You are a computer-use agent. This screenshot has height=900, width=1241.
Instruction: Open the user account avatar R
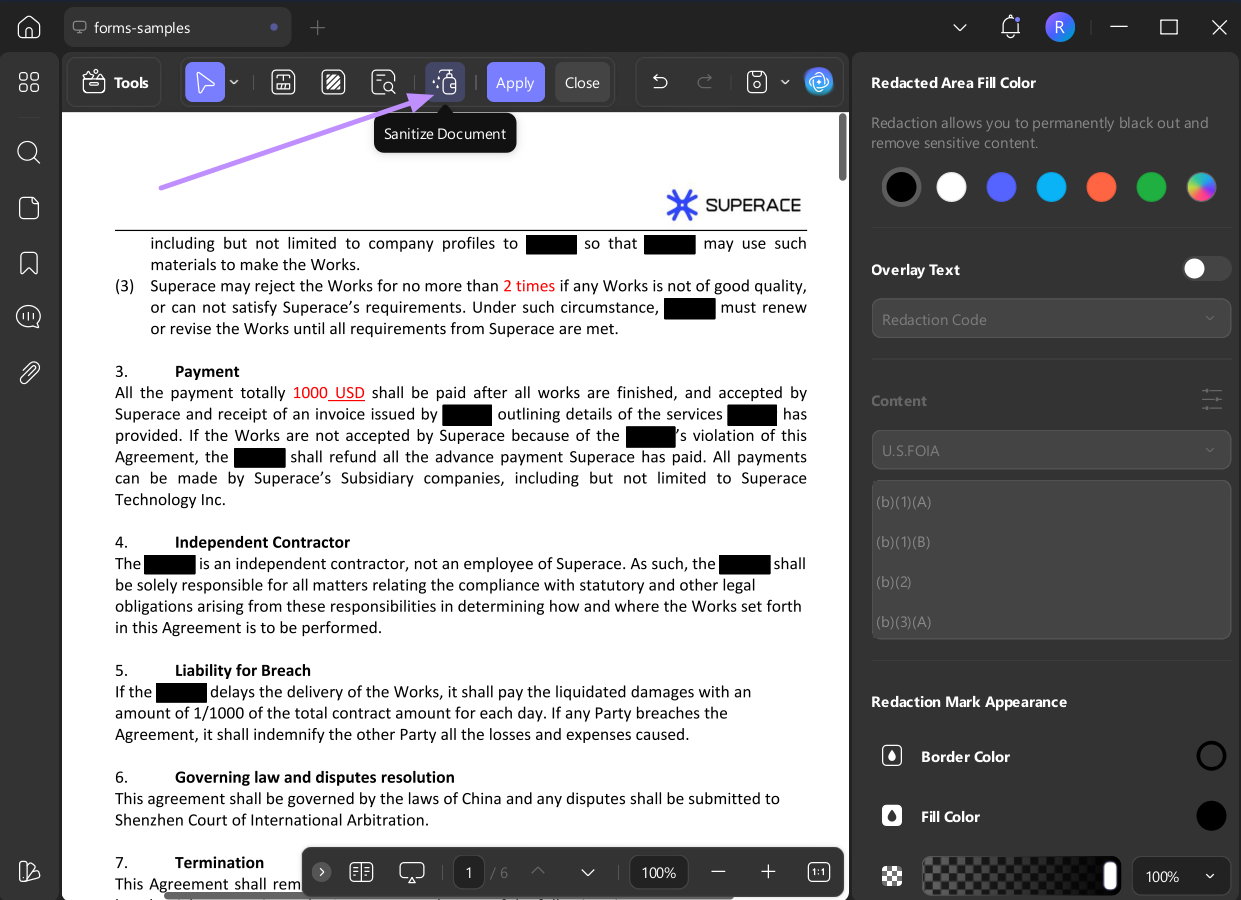click(x=1060, y=27)
